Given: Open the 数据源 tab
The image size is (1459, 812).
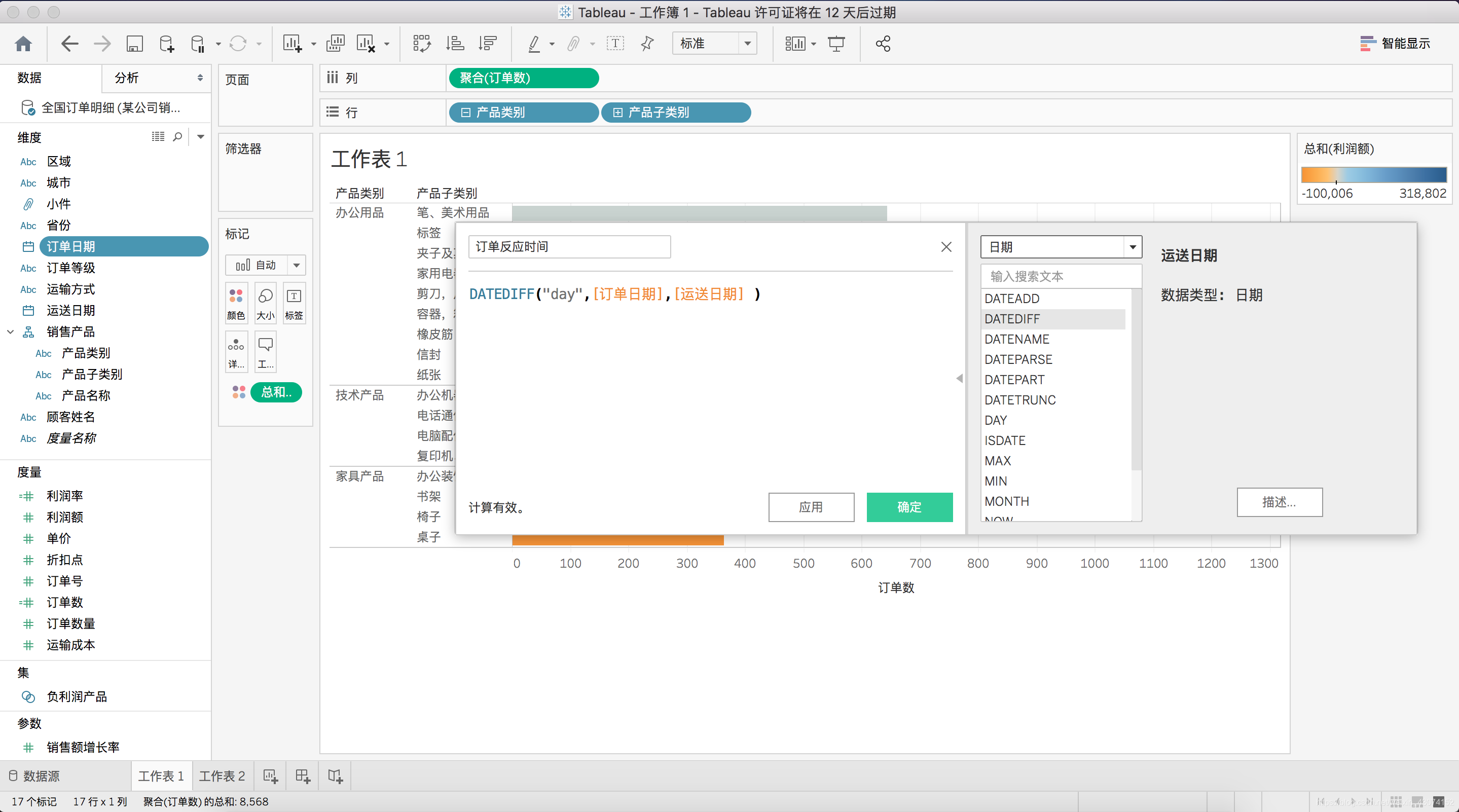Looking at the screenshot, I should pos(35,776).
